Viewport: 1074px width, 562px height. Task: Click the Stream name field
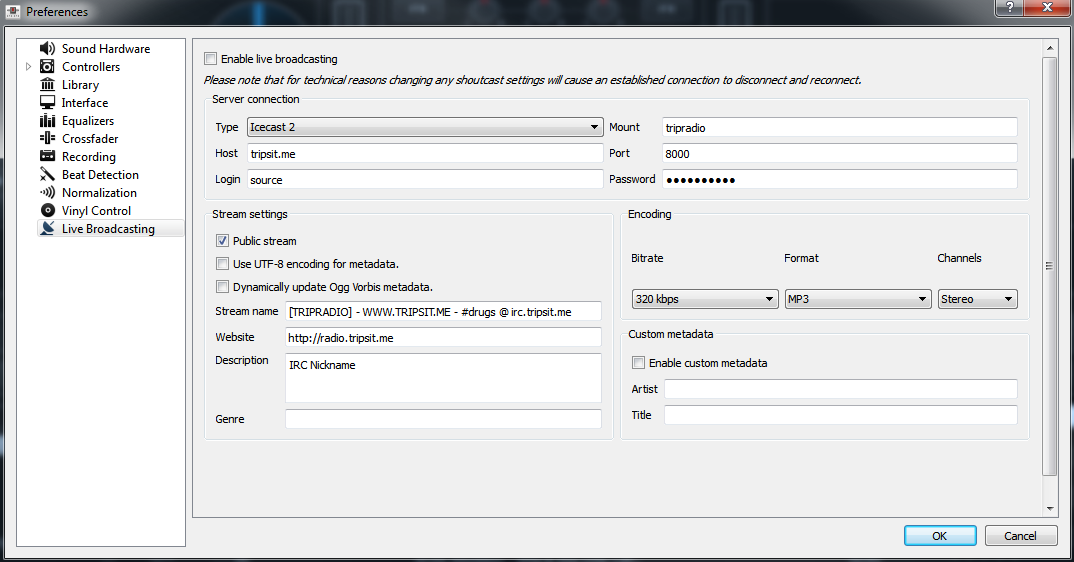point(443,311)
